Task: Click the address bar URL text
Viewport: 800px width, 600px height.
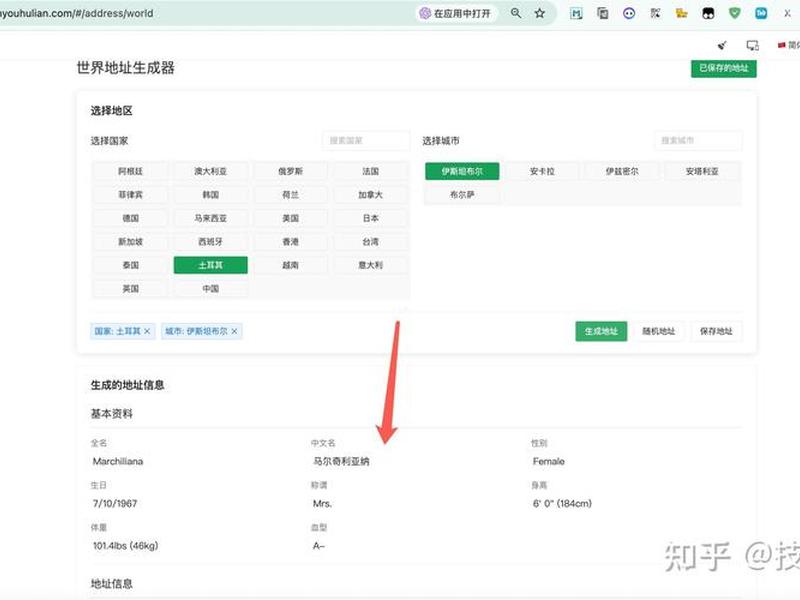Action: click(x=77, y=13)
